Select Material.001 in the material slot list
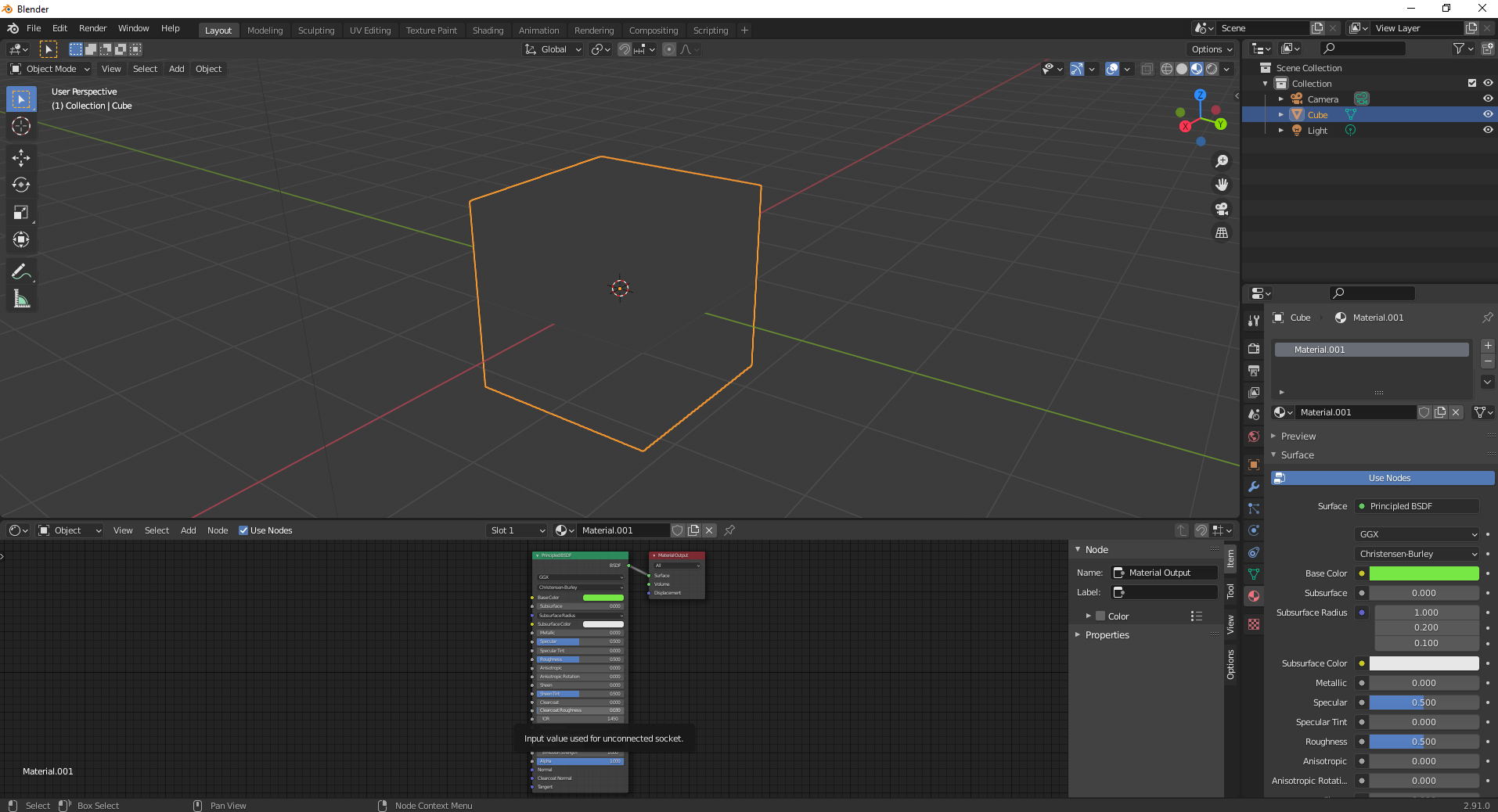The height and width of the screenshot is (812, 1498). [1371, 350]
